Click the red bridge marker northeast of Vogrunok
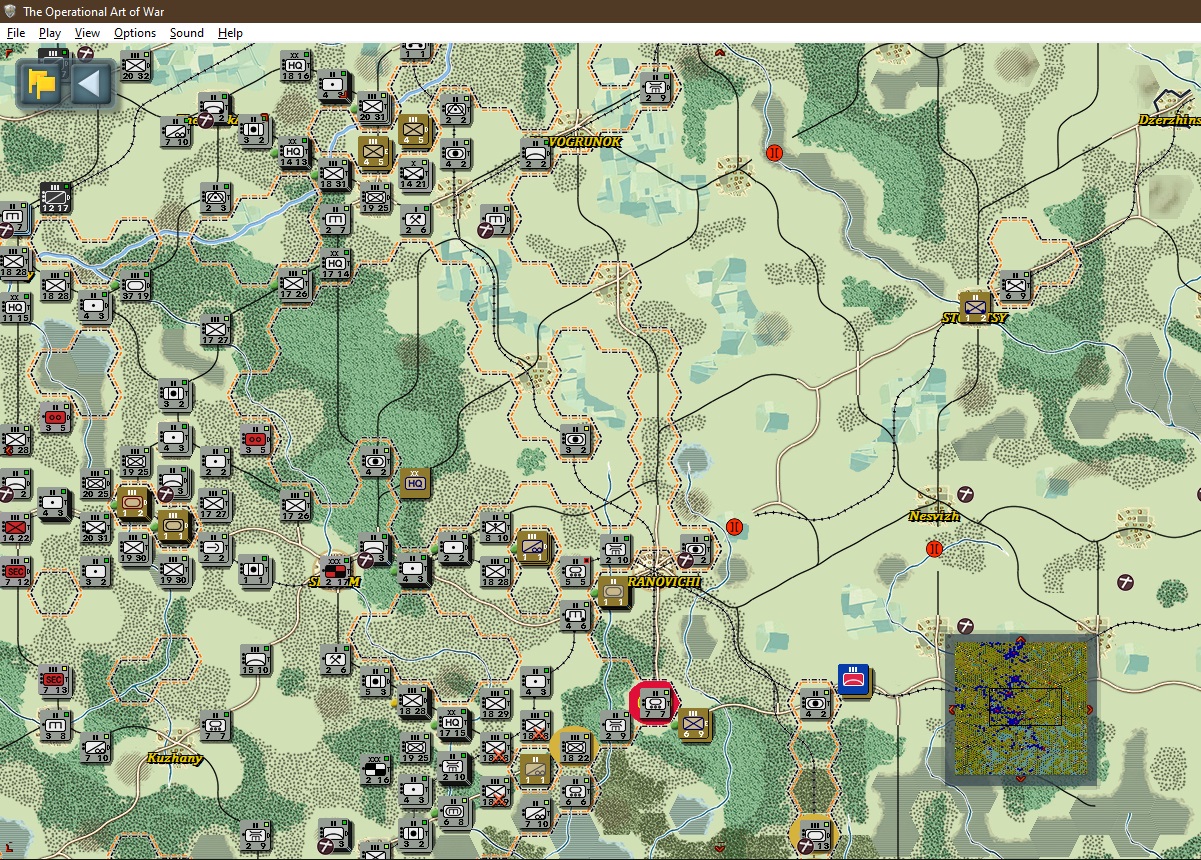Image resolution: width=1201 pixels, height=860 pixels. [x=774, y=153]
